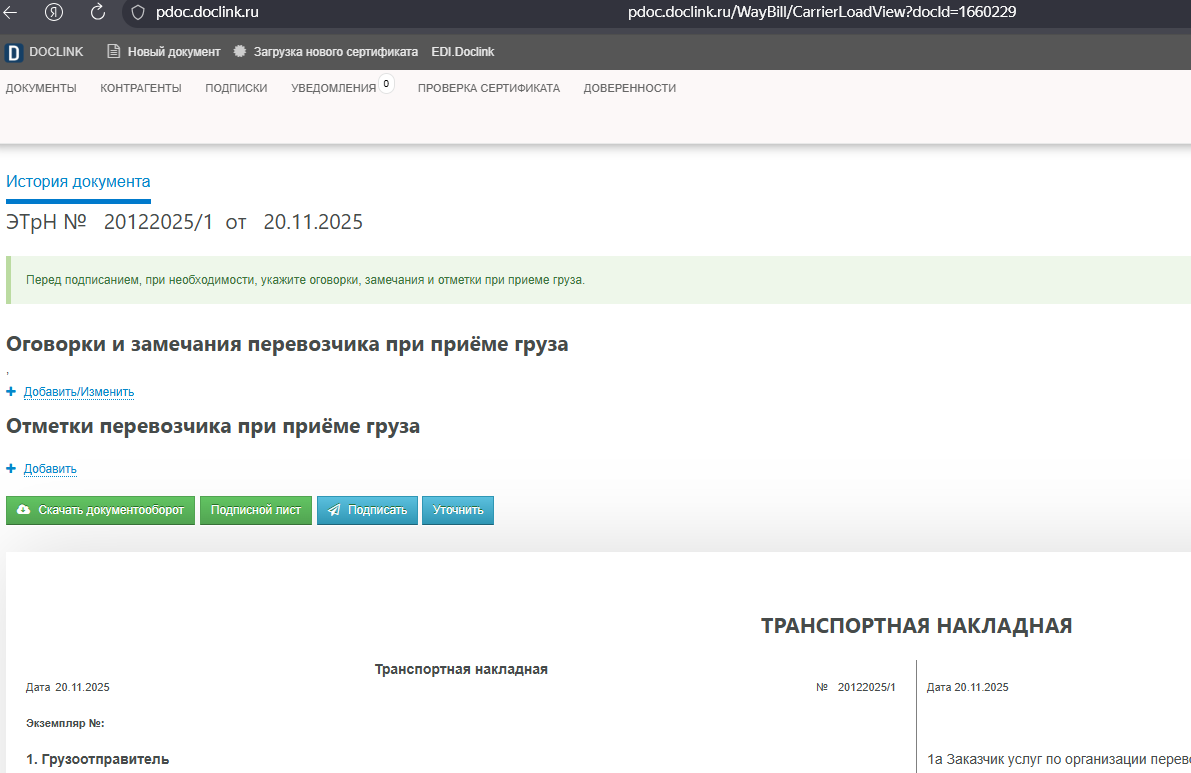Viewport: 1191px width, 773px height.
Task: Click the Yandex 'Я' browser icon
Action: pyautogui.click(x=53, y=12)
